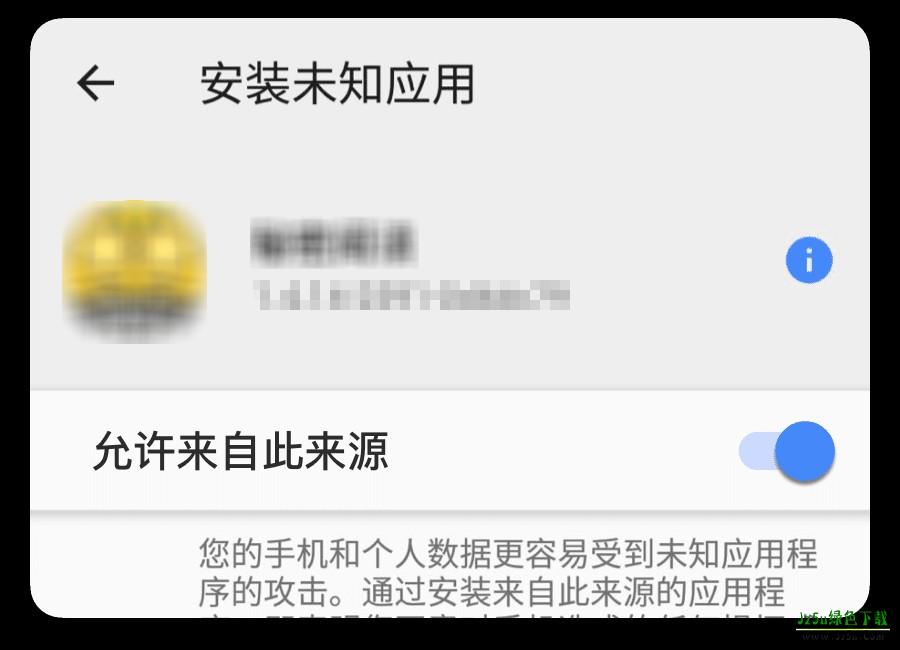Click the partially hidden third warning line
The height and width of the screenshot is (650, 900).
pyautogui.click(x=494, y=616)
